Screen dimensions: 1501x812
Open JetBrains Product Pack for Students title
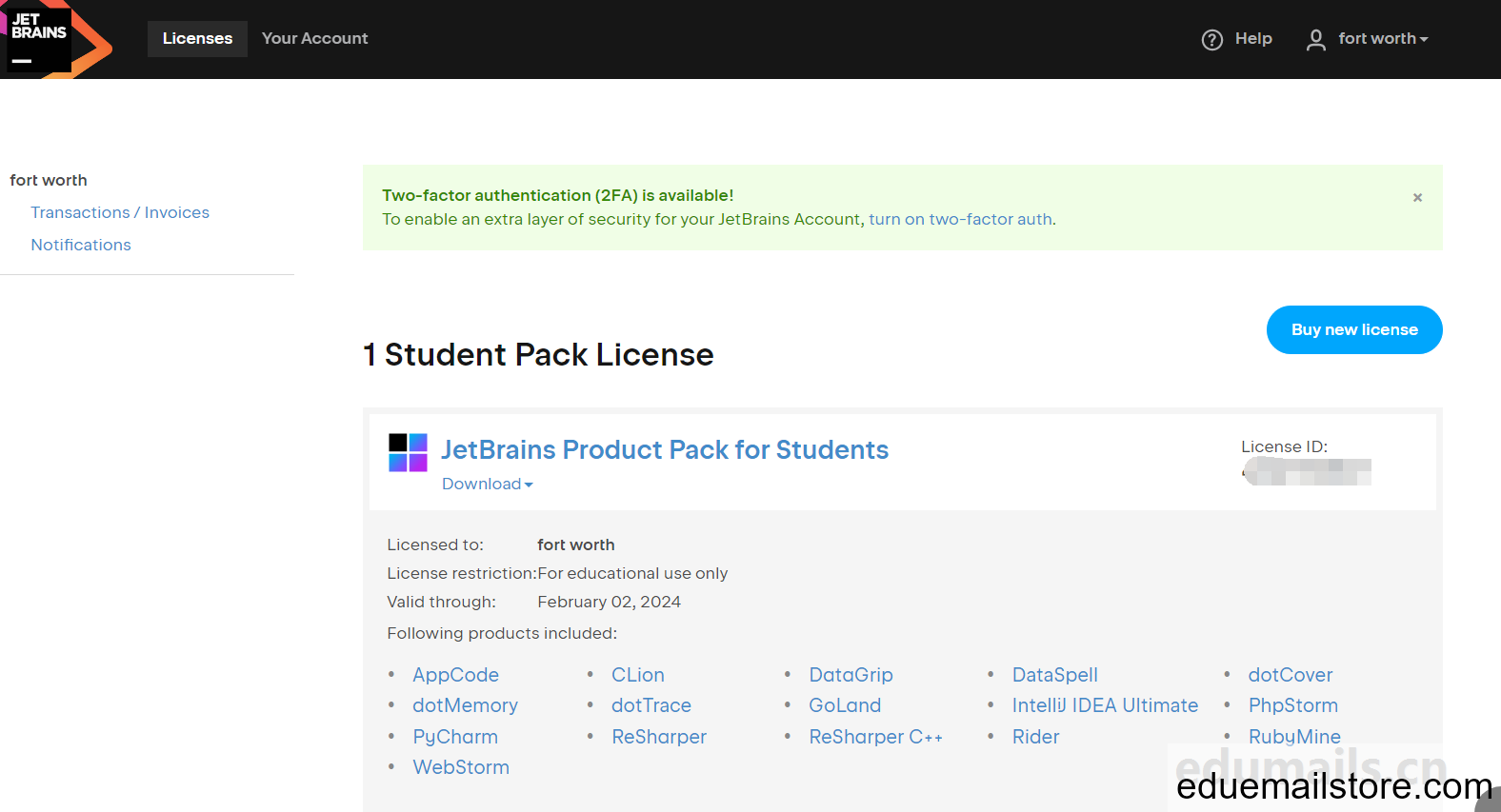(665, 449)
